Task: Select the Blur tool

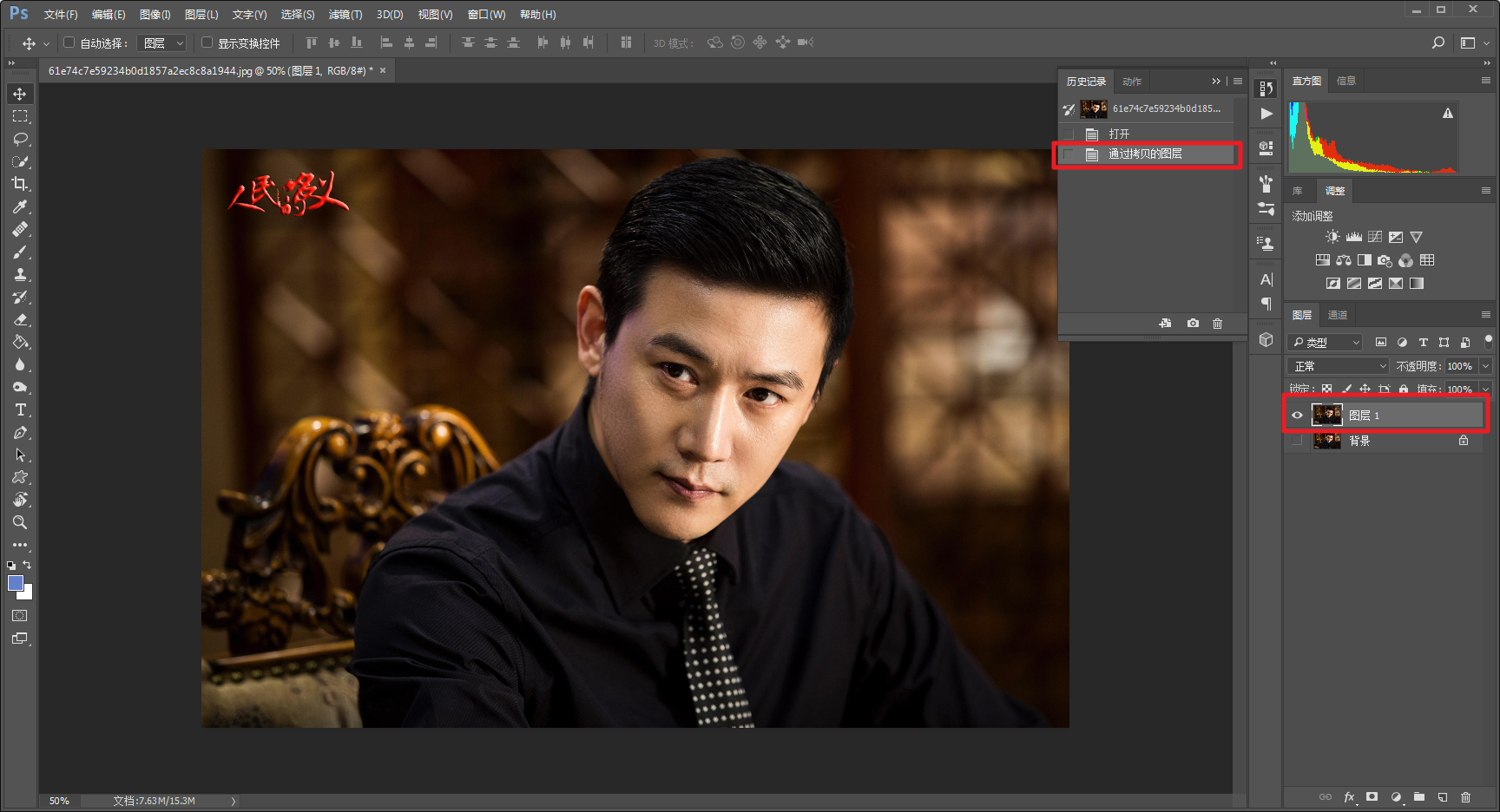Action: click(x=20, y=364)
